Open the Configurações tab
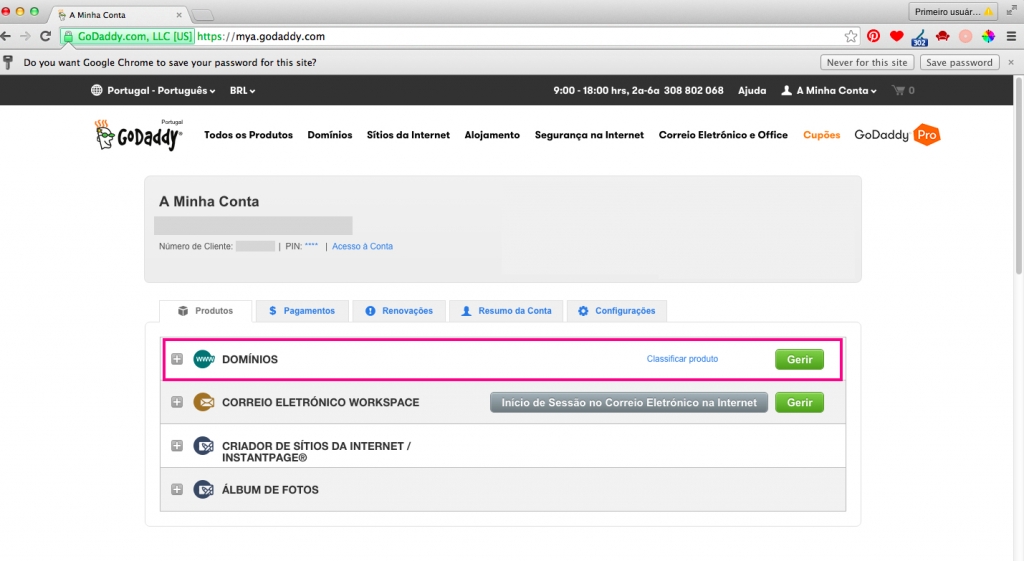Image resolution: width=1024 pixels, height=561 pixels. (x=616, y=311)
